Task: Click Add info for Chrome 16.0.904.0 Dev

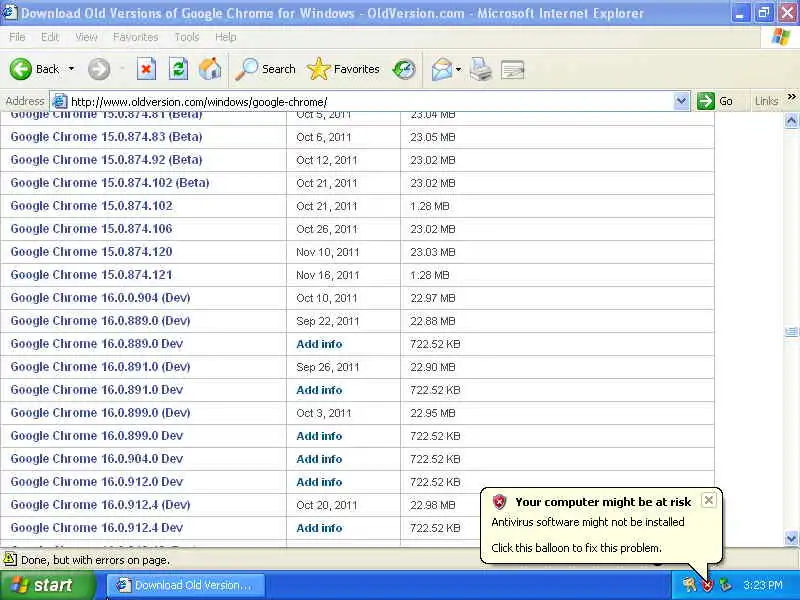Action: tap(319, 459)
